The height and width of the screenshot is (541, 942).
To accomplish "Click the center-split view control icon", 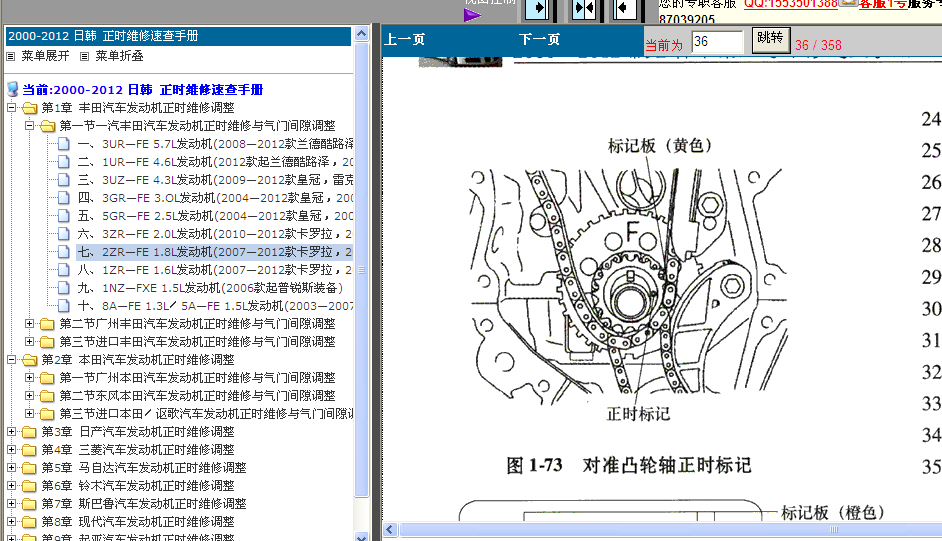I will (584, 8).
